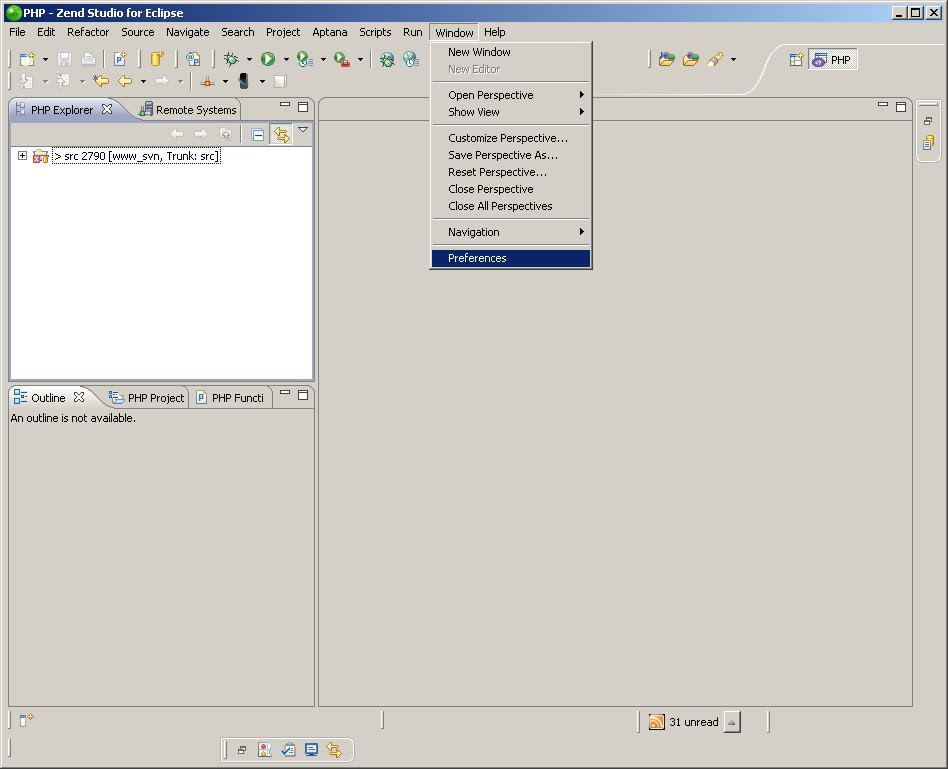The image size is (948, 769).
Task: Switch to the PHP Project tab
Action: (146, 398)
